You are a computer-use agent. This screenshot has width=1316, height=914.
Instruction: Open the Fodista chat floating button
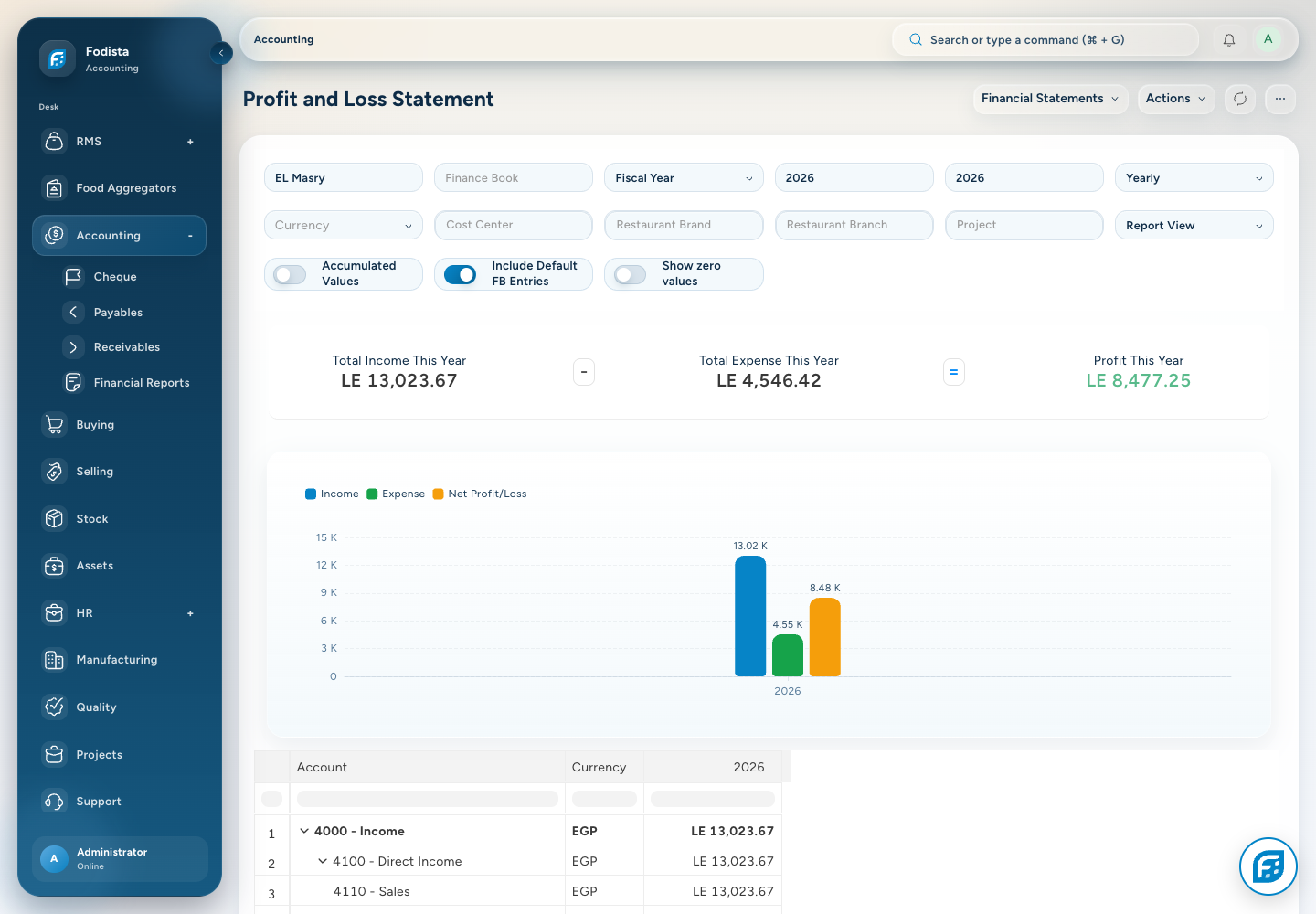pos(1268,866)
